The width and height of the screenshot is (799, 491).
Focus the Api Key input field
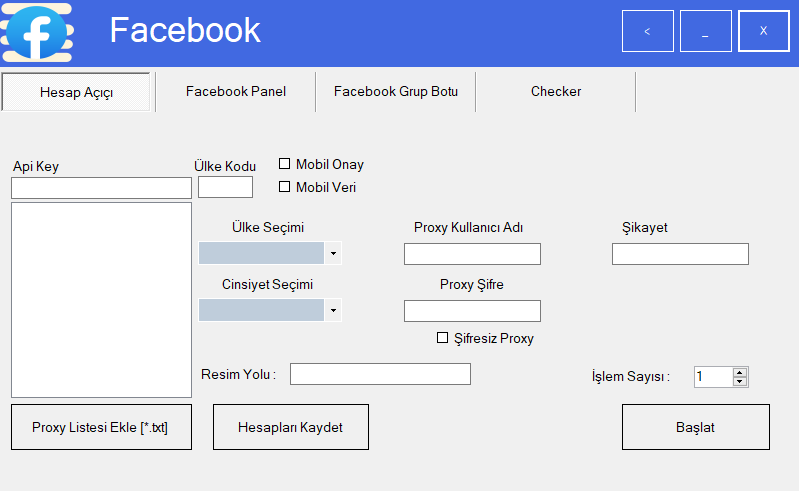click(x=101, y=188)
